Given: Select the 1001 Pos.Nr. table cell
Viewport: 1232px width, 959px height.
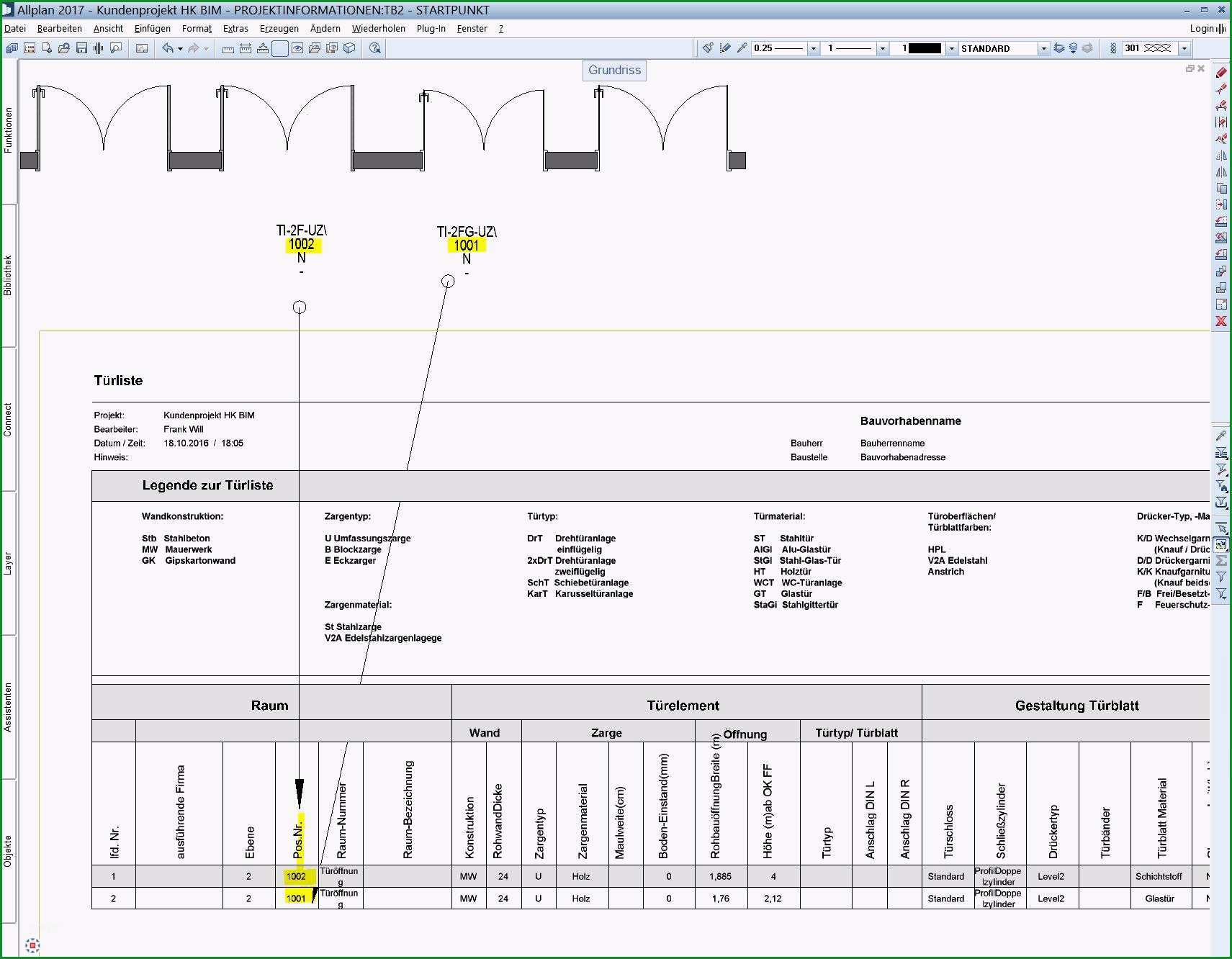Looking at the screenshot, I should tap(297, 899).
